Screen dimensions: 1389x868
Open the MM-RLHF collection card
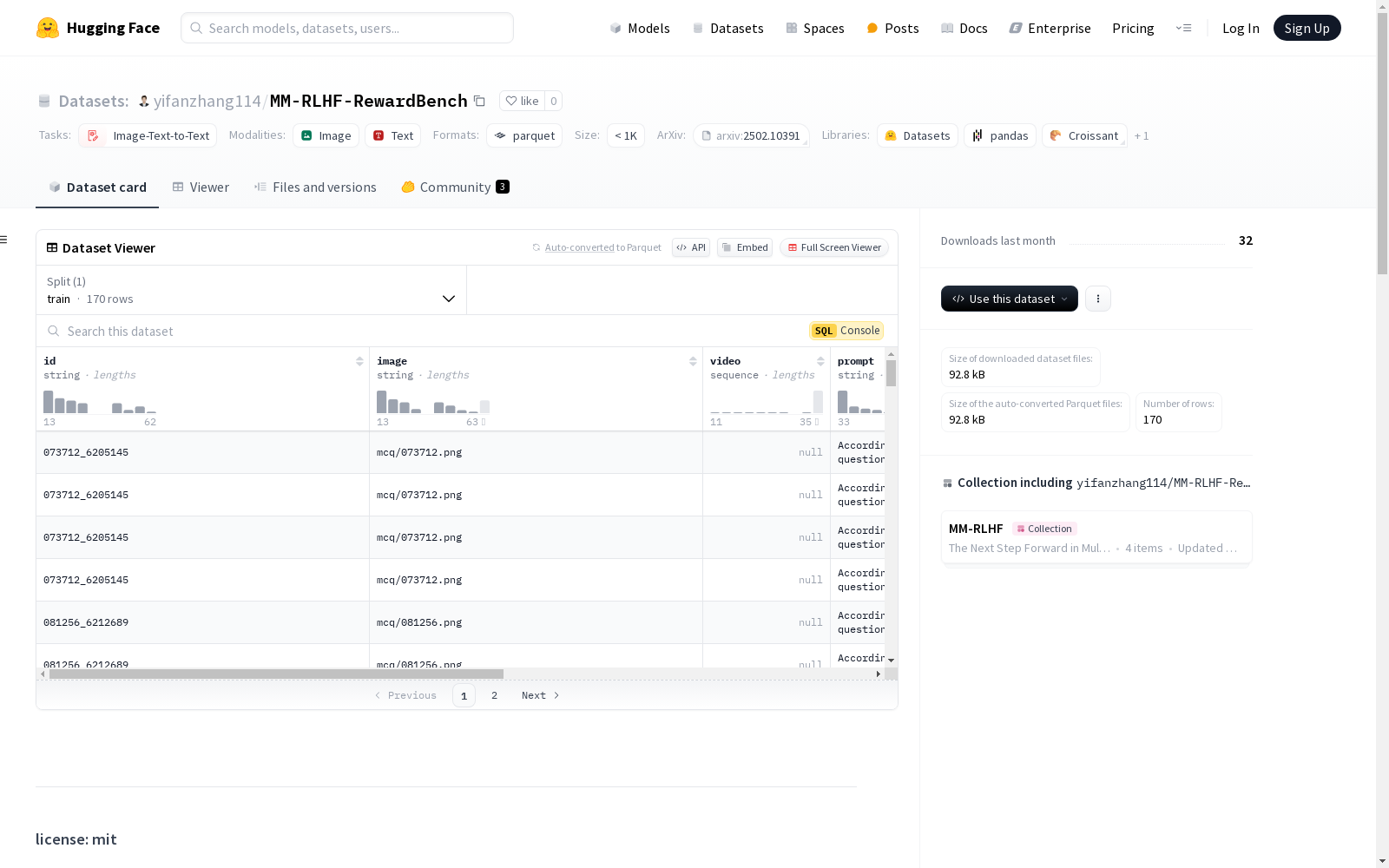pos(1096,537)
